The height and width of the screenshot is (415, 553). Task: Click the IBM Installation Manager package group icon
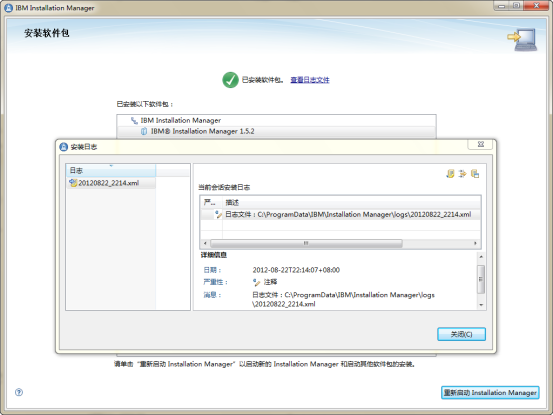pyautogui.click(x=134, y=121)
